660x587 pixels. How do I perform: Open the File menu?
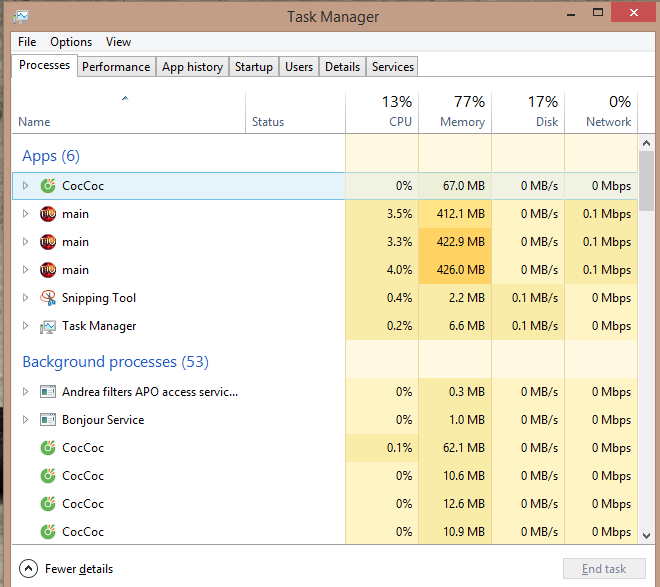click(x=27, y=42)
